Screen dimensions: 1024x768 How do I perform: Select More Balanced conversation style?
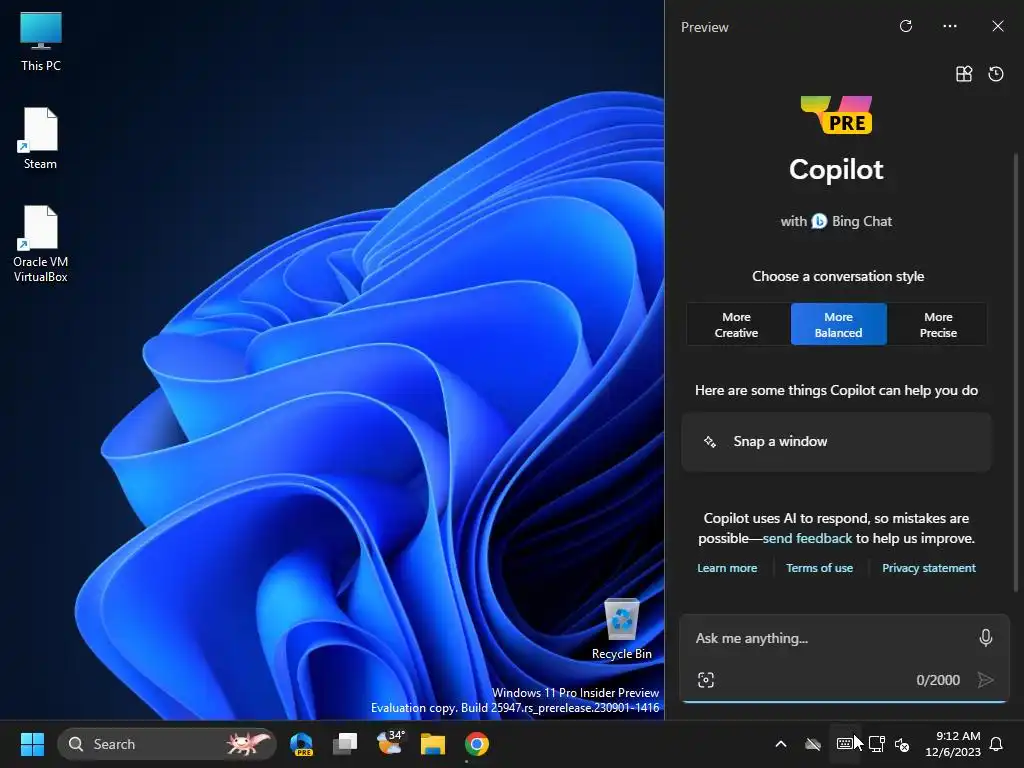(839, 325)
